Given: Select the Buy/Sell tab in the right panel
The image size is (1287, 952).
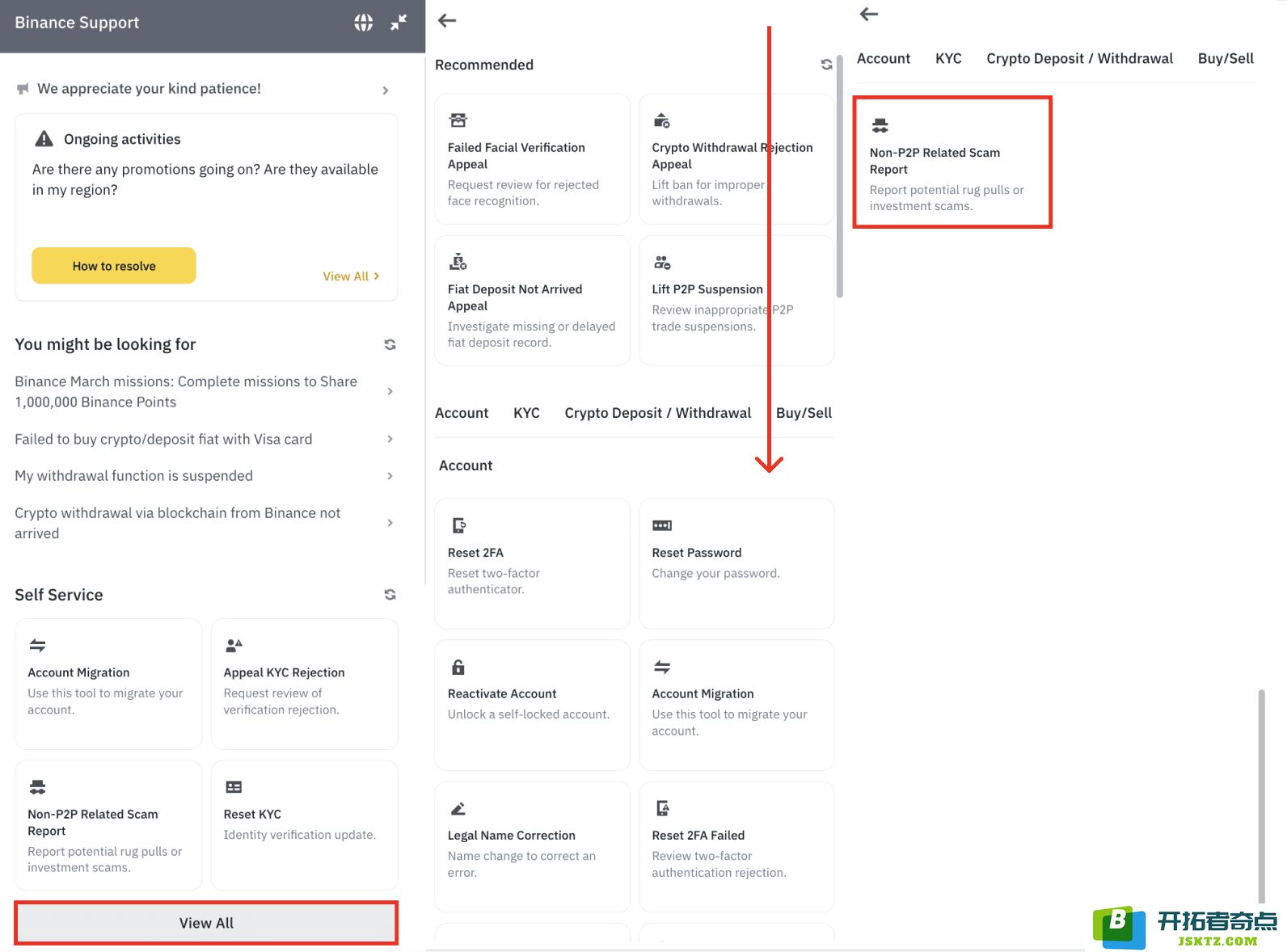Looking at the screenshot, I should (x=1226, y=58).
